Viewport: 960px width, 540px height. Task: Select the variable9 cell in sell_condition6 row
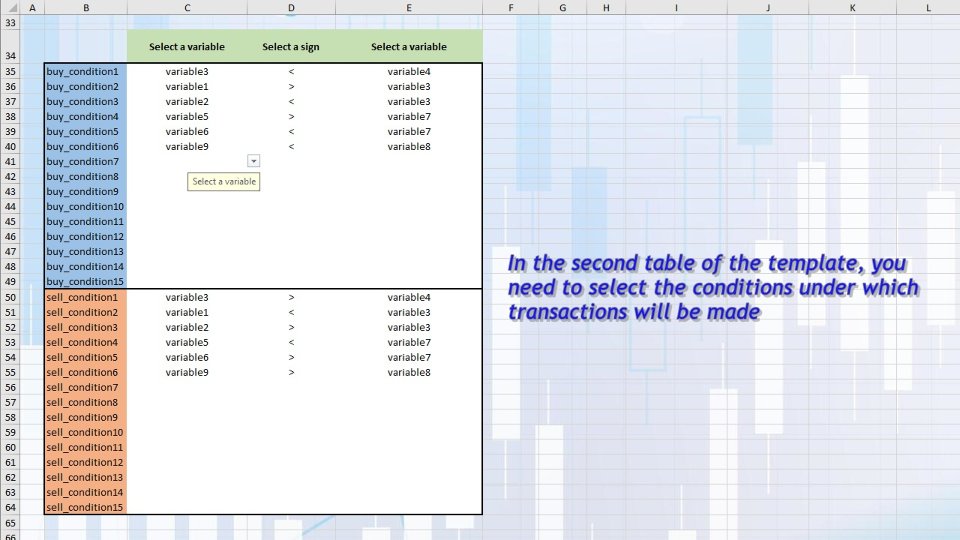187,372
